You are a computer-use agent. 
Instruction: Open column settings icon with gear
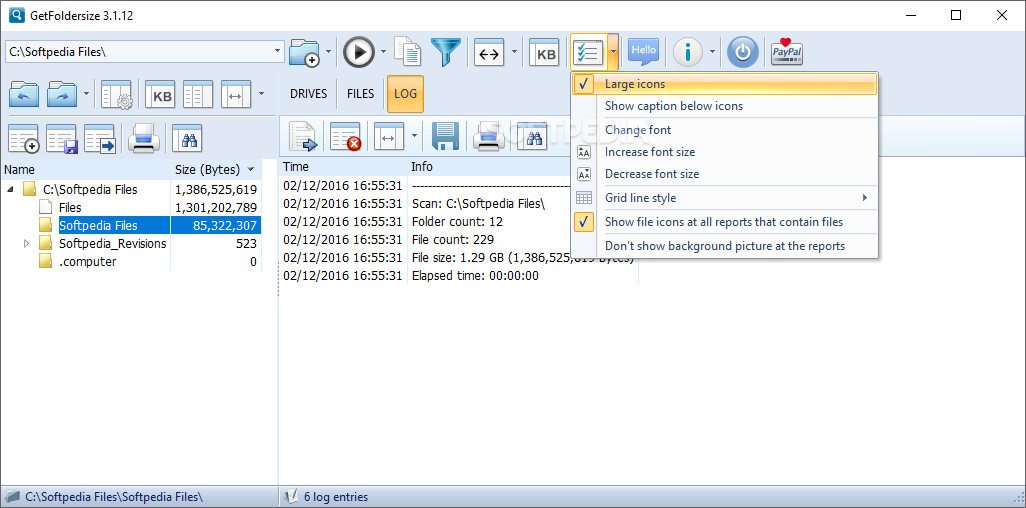tap(116, 94)
